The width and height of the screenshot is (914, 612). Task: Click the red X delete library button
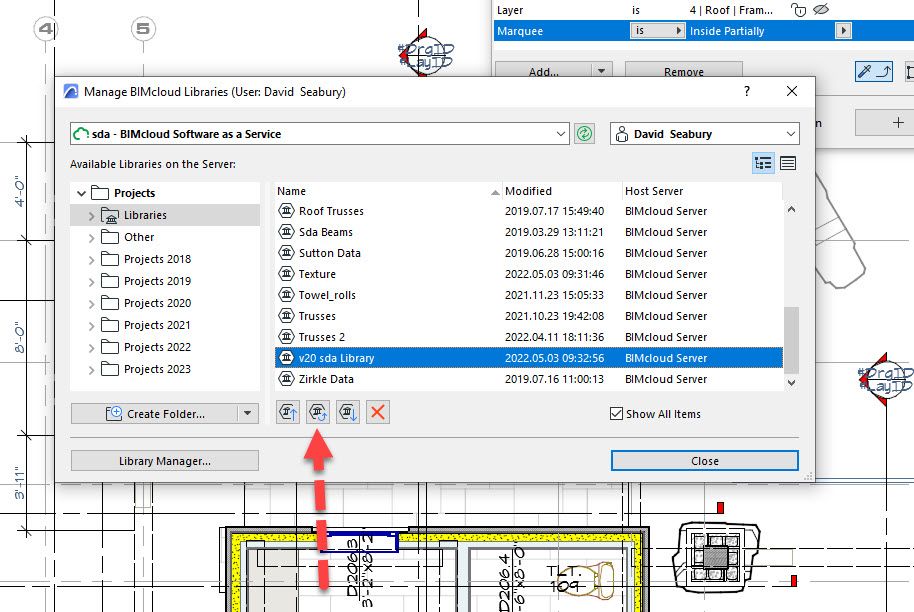click(x=377, y=412)
